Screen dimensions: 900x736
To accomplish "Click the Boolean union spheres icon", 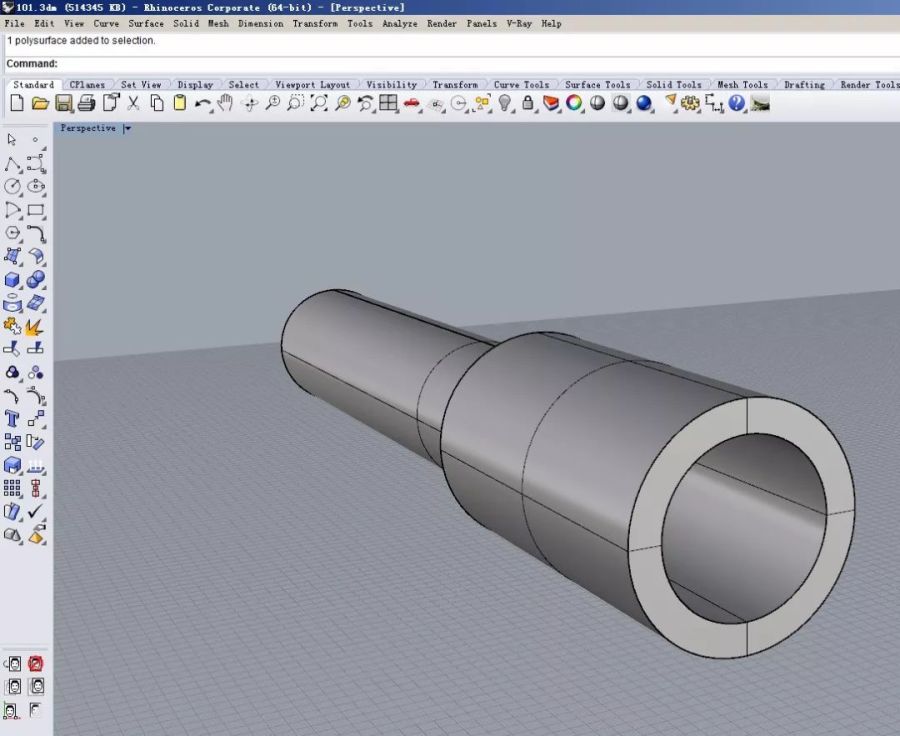I will click(x=35, y=280).
